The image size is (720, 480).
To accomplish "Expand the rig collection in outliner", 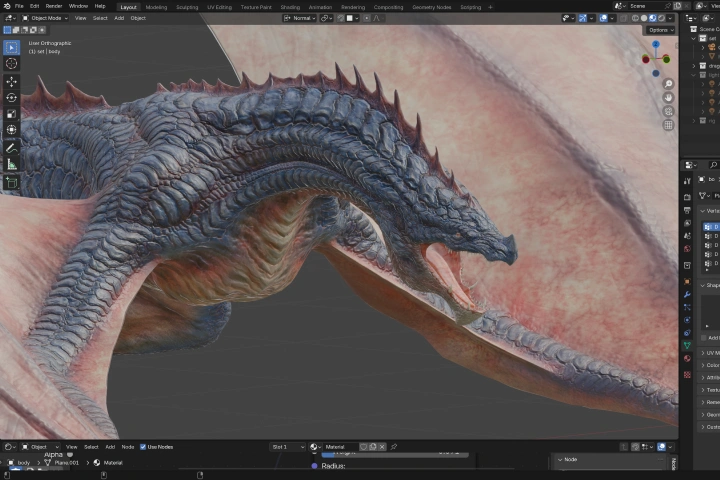I will (x=694, y=120).
